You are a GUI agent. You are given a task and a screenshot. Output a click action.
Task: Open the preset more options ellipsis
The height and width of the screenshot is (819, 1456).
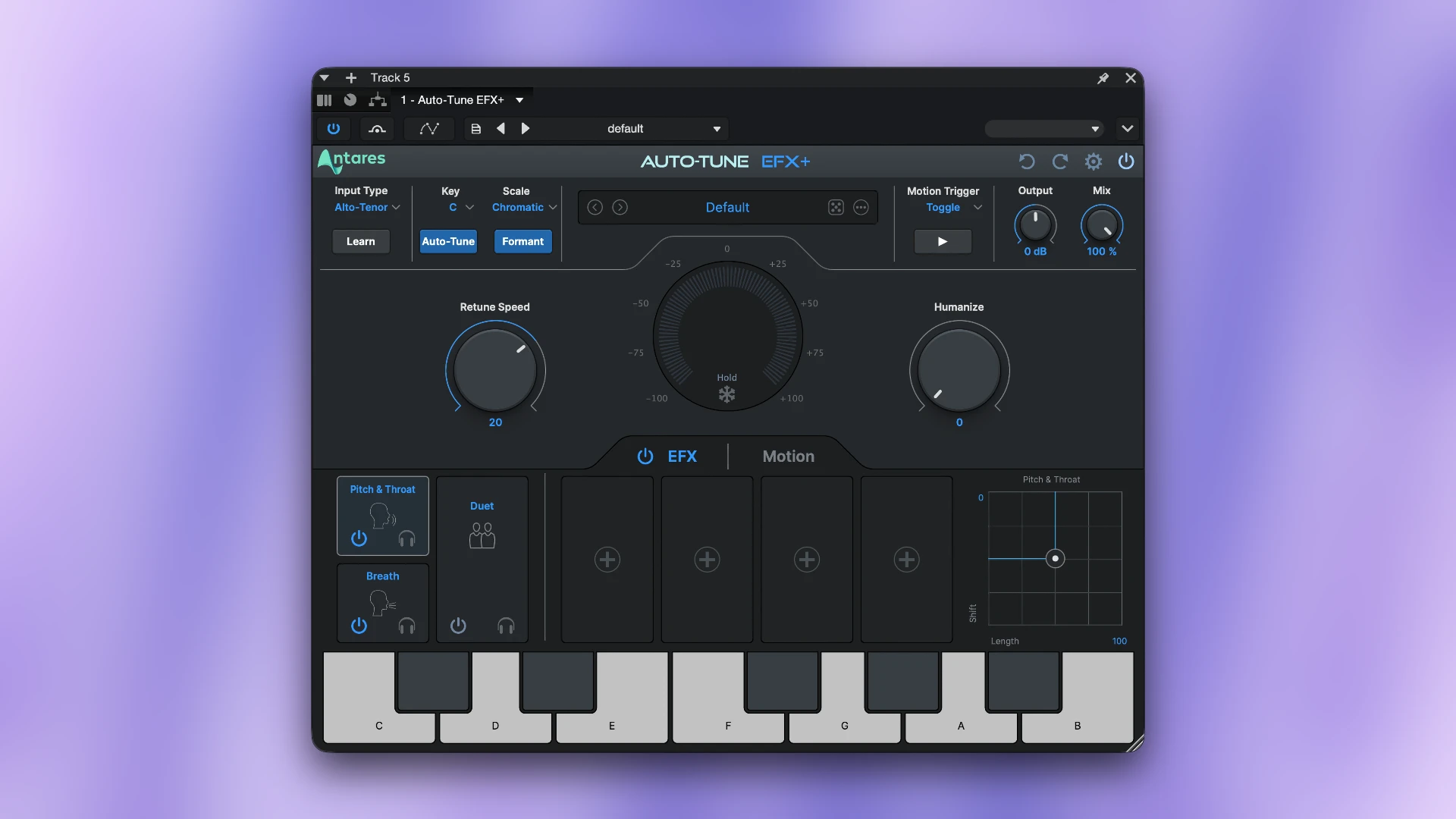click(861, 208)
